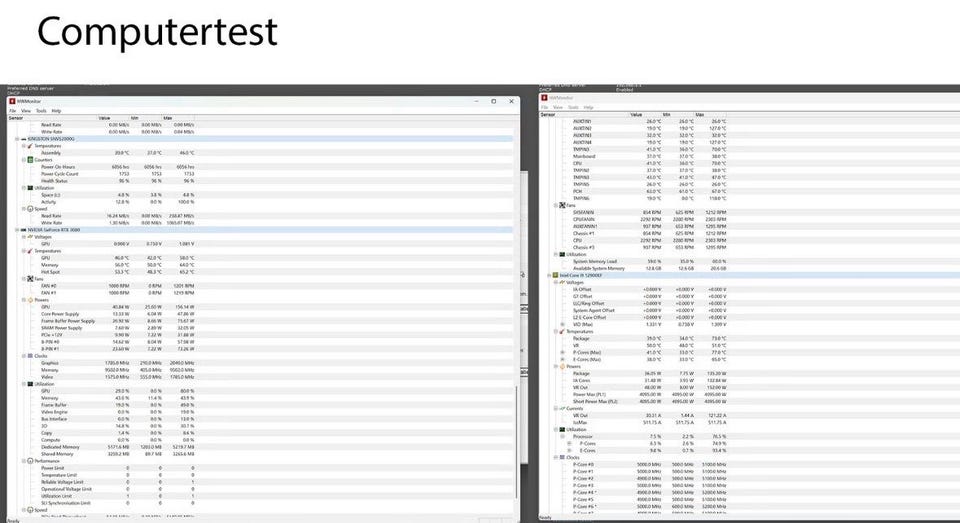Screen dimensions: 960x523
Task: Click the Intel Core i9 processor icon
Action: tap(555, 276)
